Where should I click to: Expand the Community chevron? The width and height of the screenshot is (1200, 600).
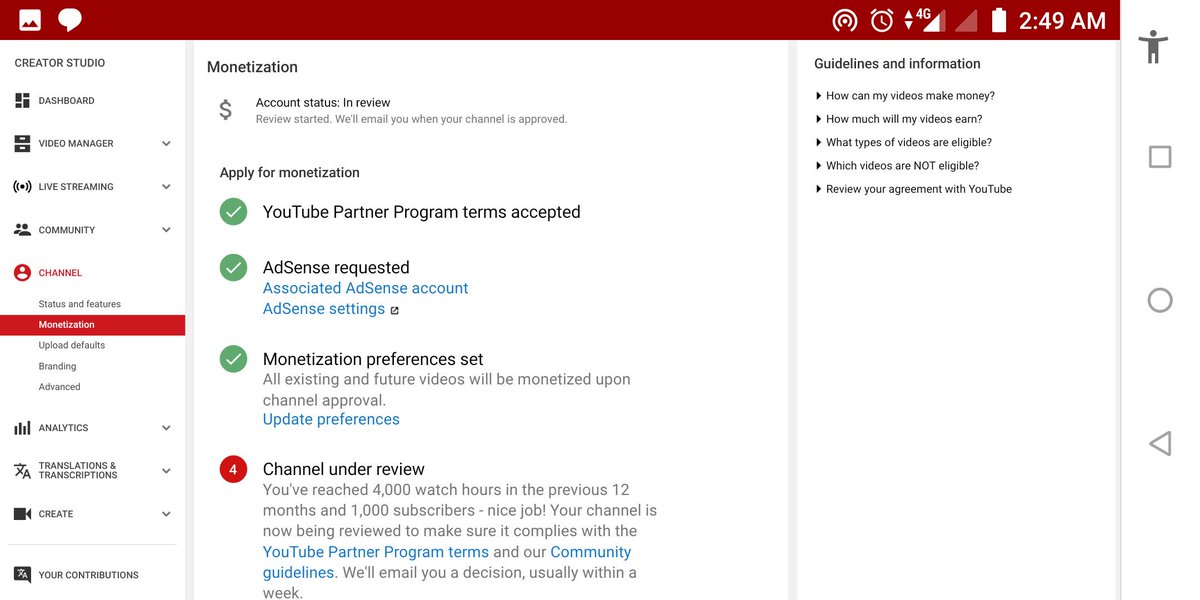[166, 230]
